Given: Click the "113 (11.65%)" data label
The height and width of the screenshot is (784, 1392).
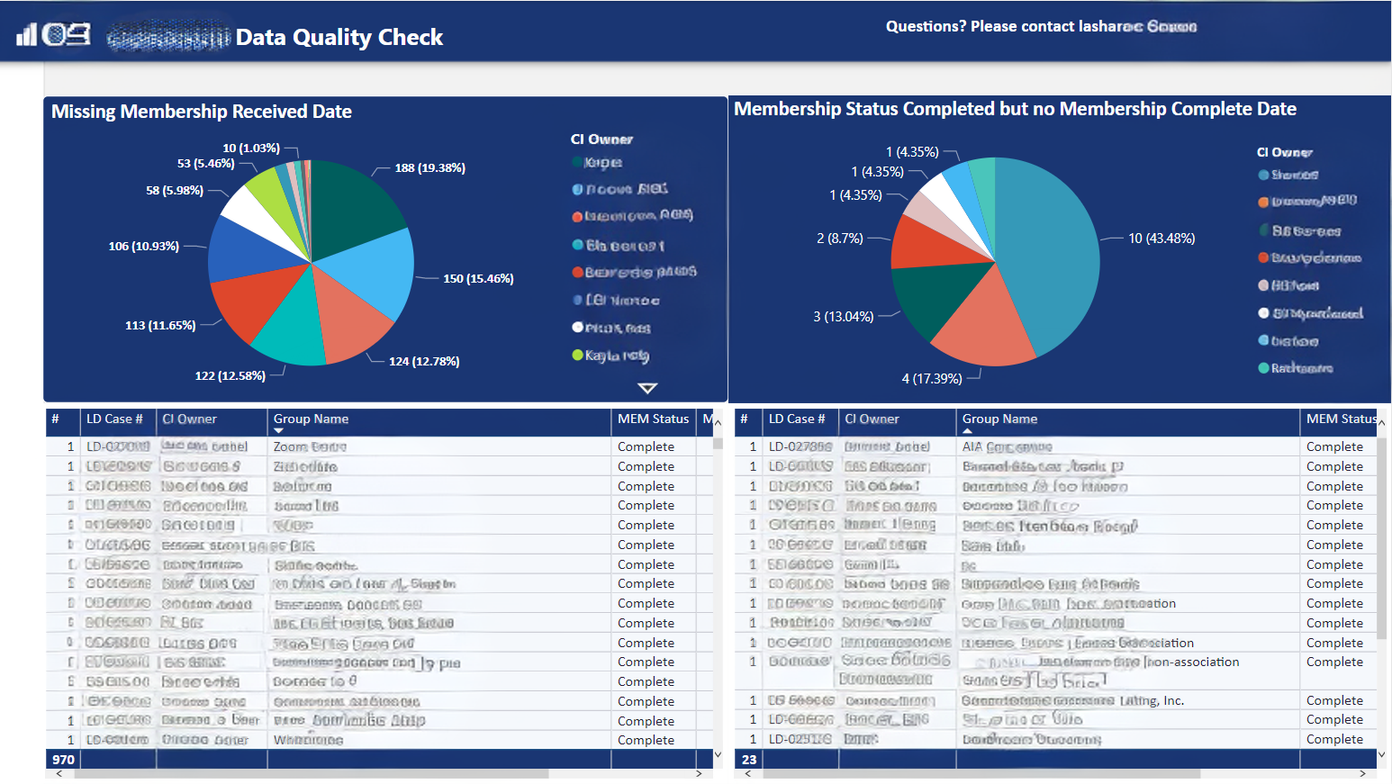Looking at the screenshot, I should pyautogui.click(x=160, y=325).
